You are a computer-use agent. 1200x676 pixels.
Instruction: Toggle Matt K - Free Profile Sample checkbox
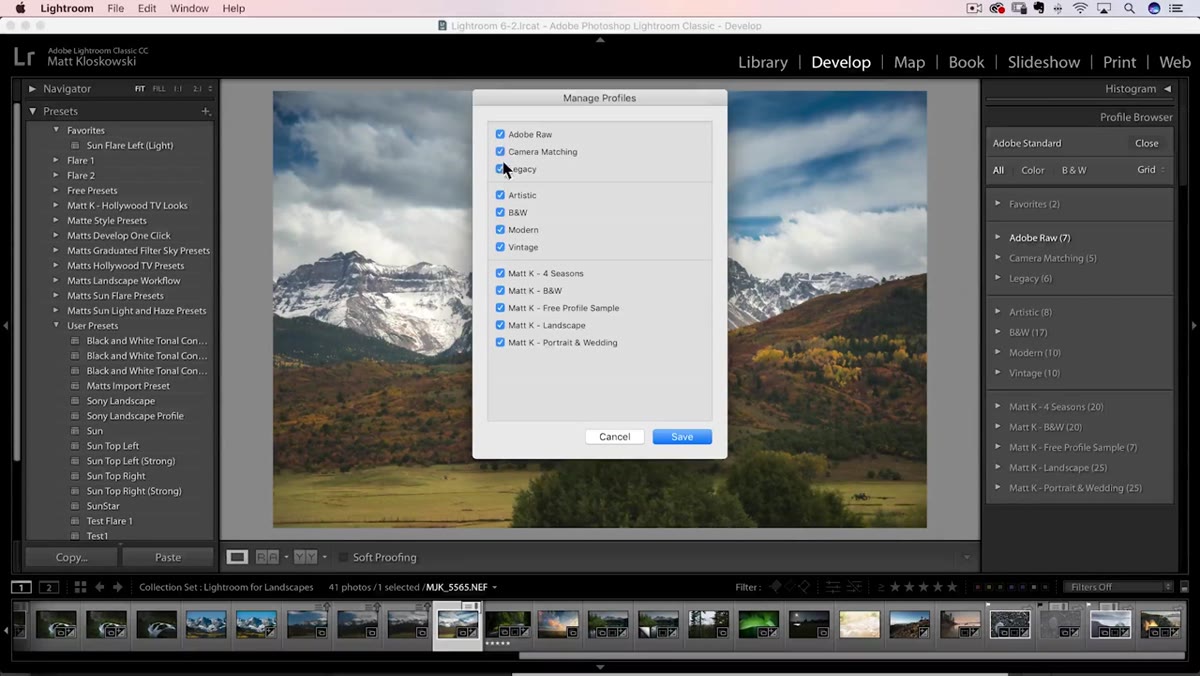pos(500,308)
